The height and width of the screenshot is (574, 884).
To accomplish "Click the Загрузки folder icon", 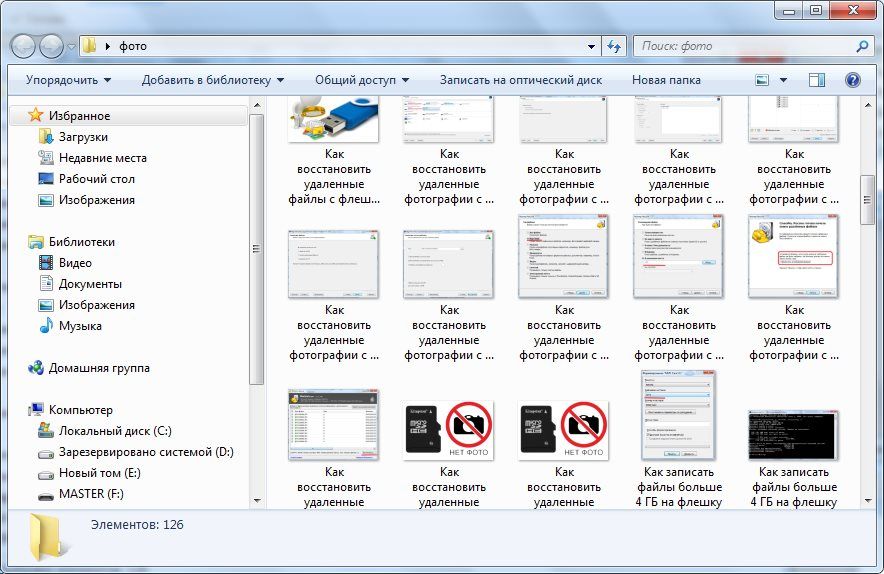I will coord(45,136).
